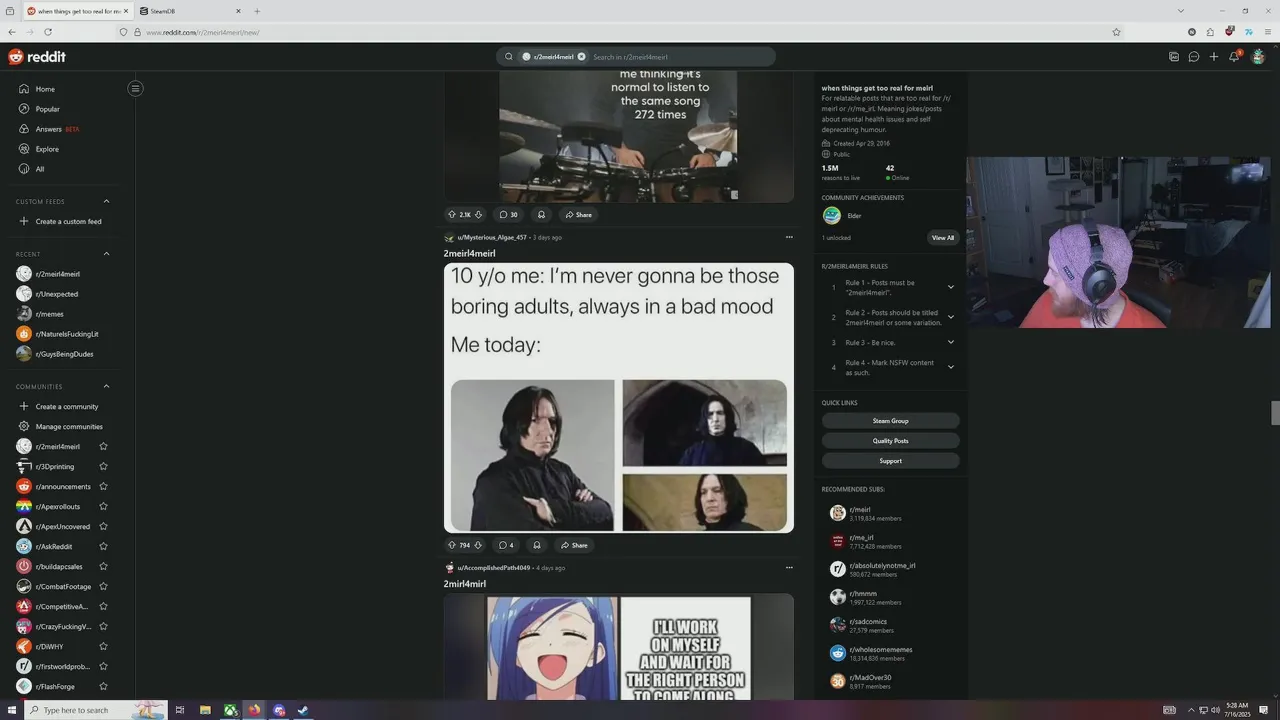The height and width of the screenshot is (720, 1280).
Task: Give award on Snape post
Action: [x=537, y=545]
